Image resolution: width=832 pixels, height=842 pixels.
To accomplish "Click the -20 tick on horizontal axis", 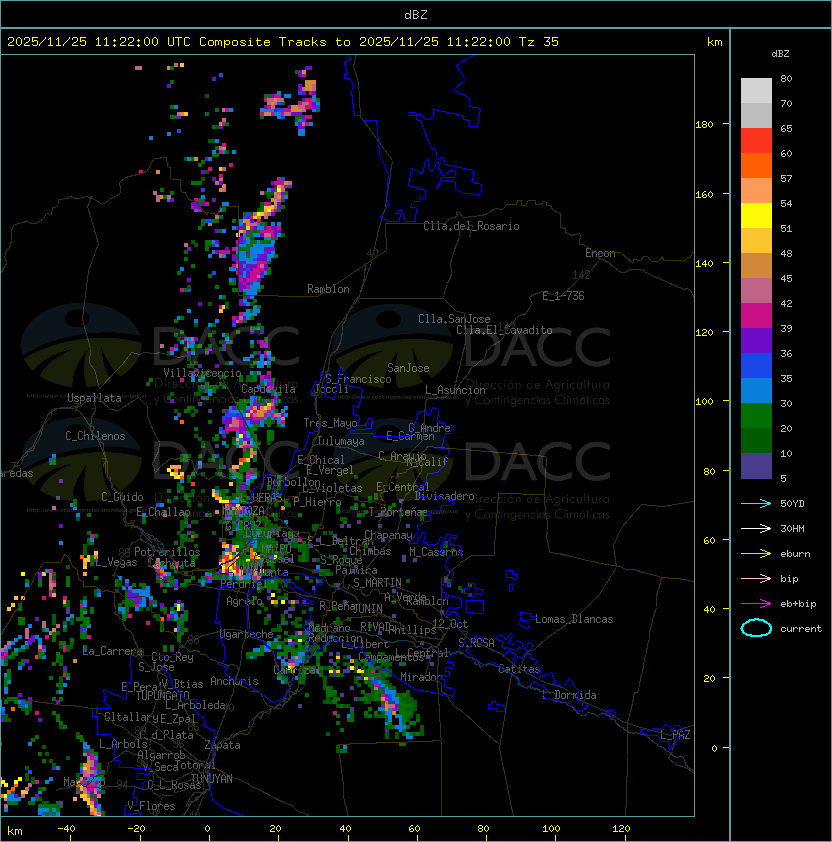I will tap(135, 829).
